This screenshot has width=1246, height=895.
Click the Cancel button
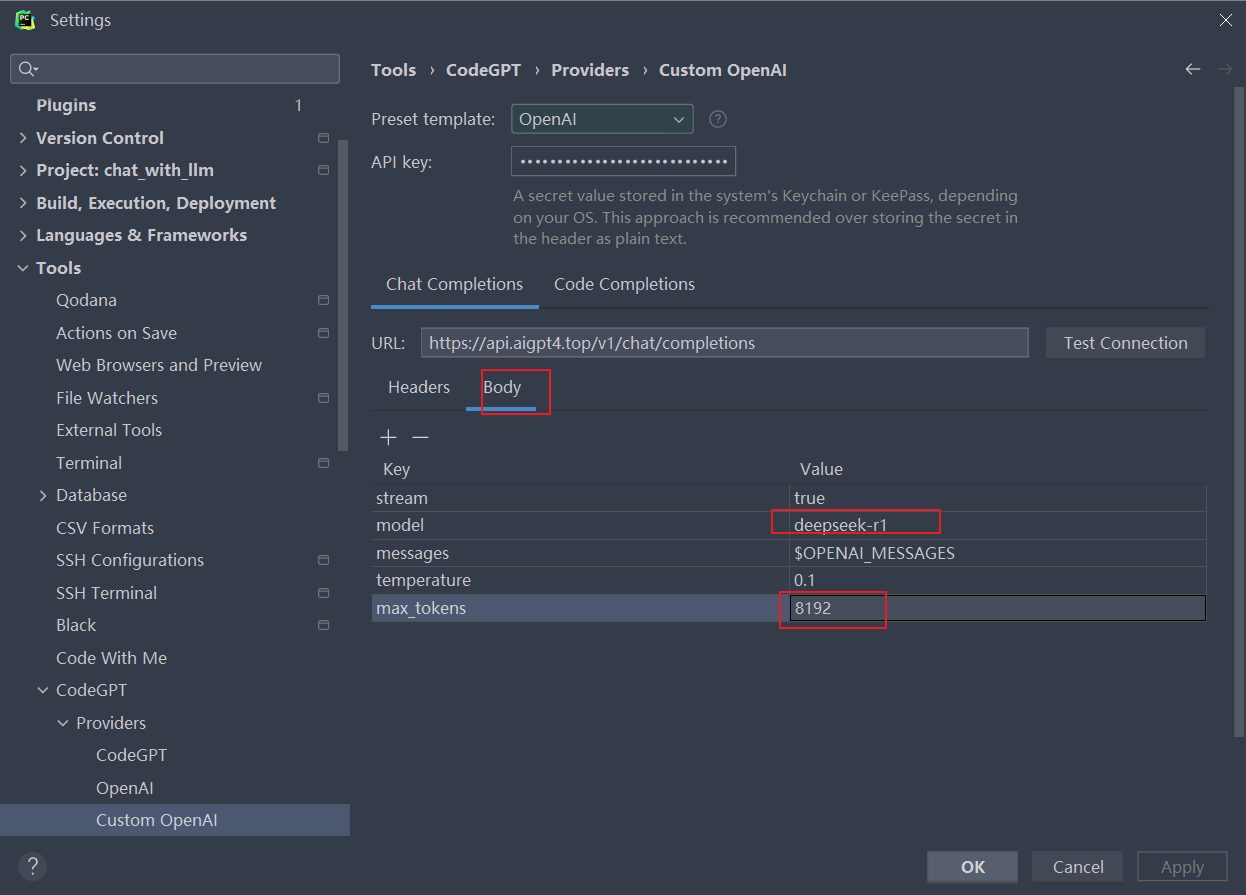[1078, 867]
